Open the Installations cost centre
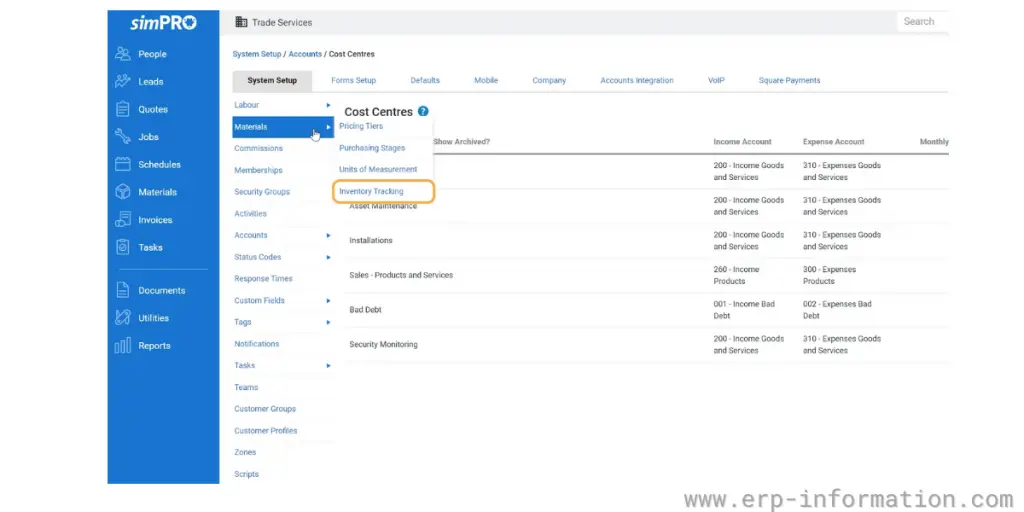Screen dimensions: 1024x512 pos(371,241)
